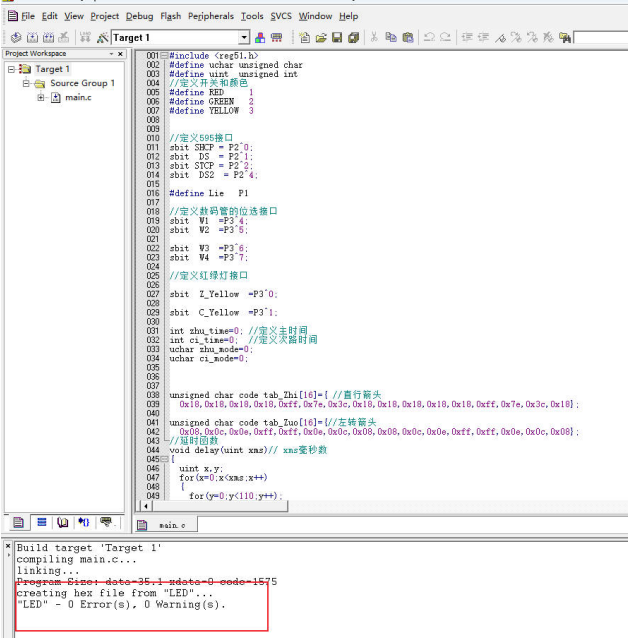Click the 'creating hex file' output line
The height and width of the screenshot is (638, 628).
114,593
